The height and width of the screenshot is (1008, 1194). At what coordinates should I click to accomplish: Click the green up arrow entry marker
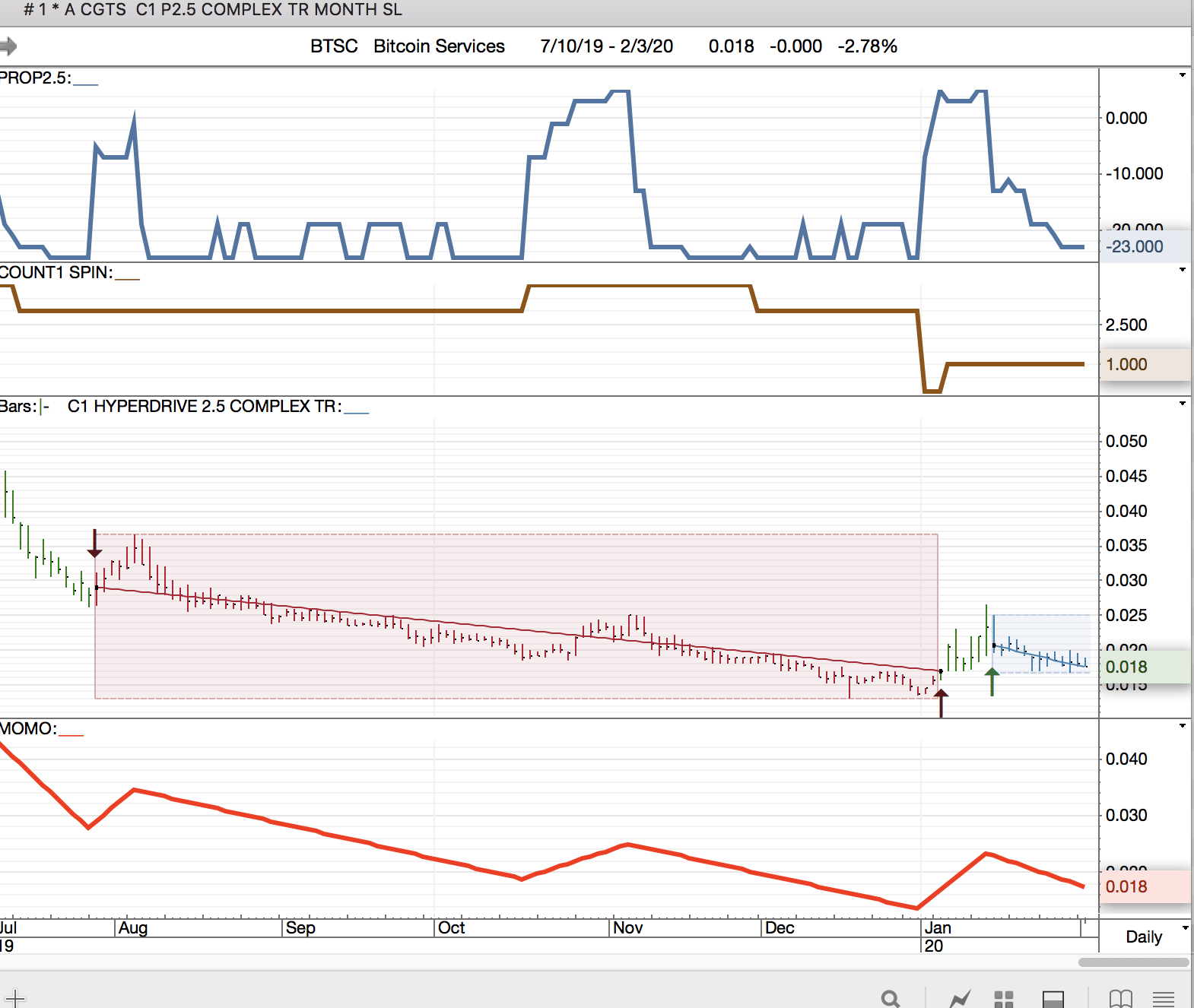click(992, 682)
